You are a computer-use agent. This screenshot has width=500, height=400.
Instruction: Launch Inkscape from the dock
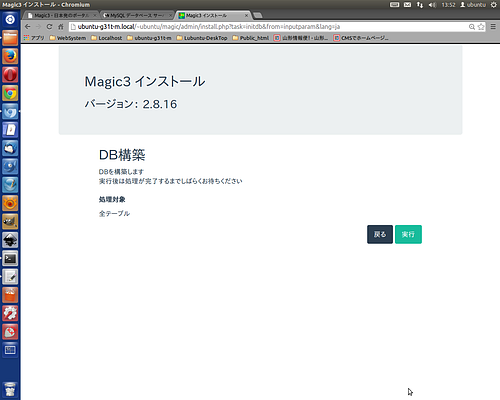click(10, 240)
